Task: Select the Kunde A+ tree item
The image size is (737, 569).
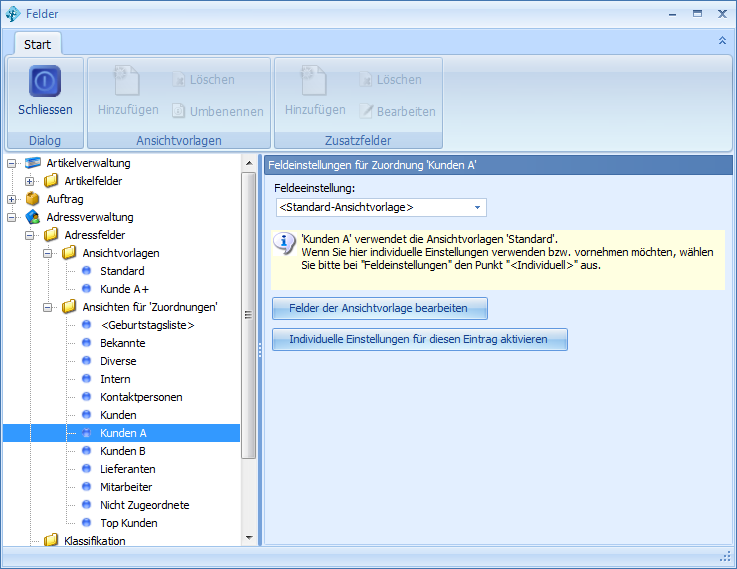Action: click(x=124, y=289)
